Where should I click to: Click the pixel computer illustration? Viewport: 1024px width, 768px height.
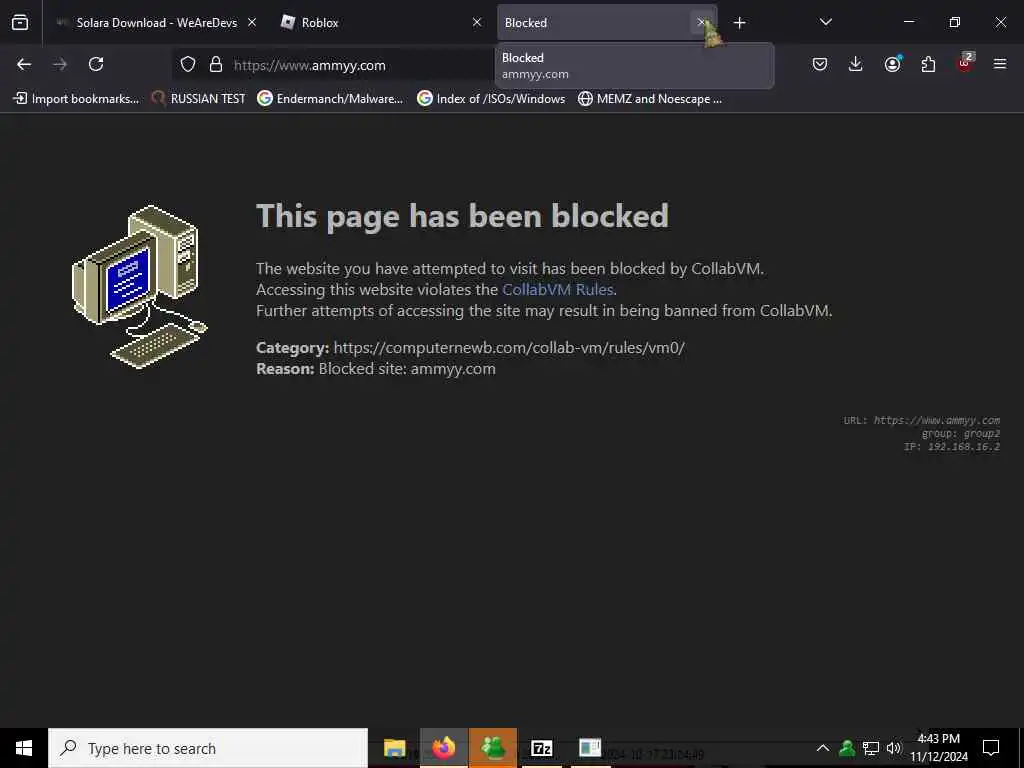(140, 287)
